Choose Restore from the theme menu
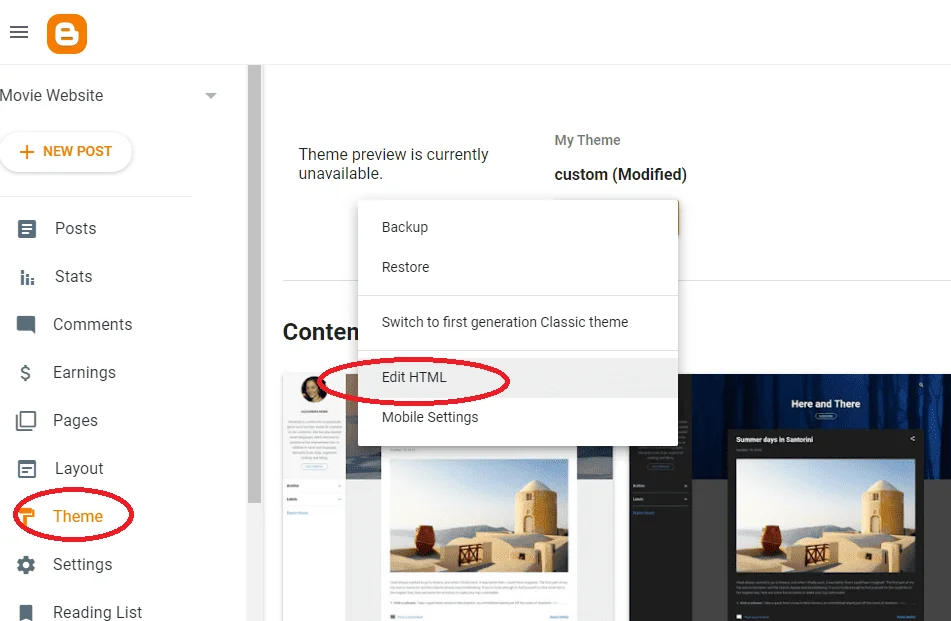 517,267
